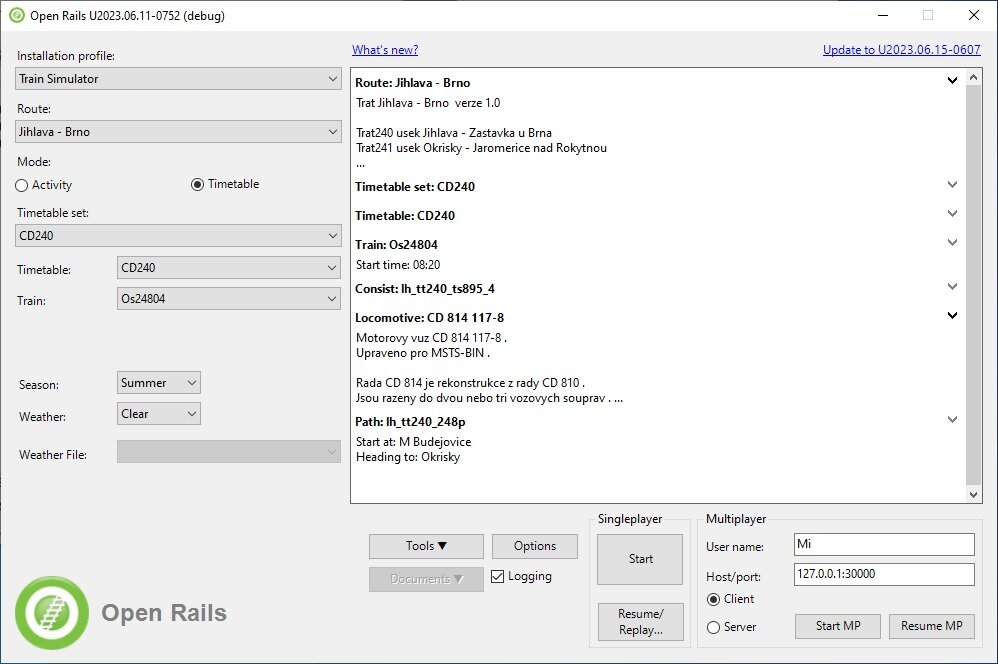Click the title bar Open Rails icon

pyautogui.click(x=16, y=15)
